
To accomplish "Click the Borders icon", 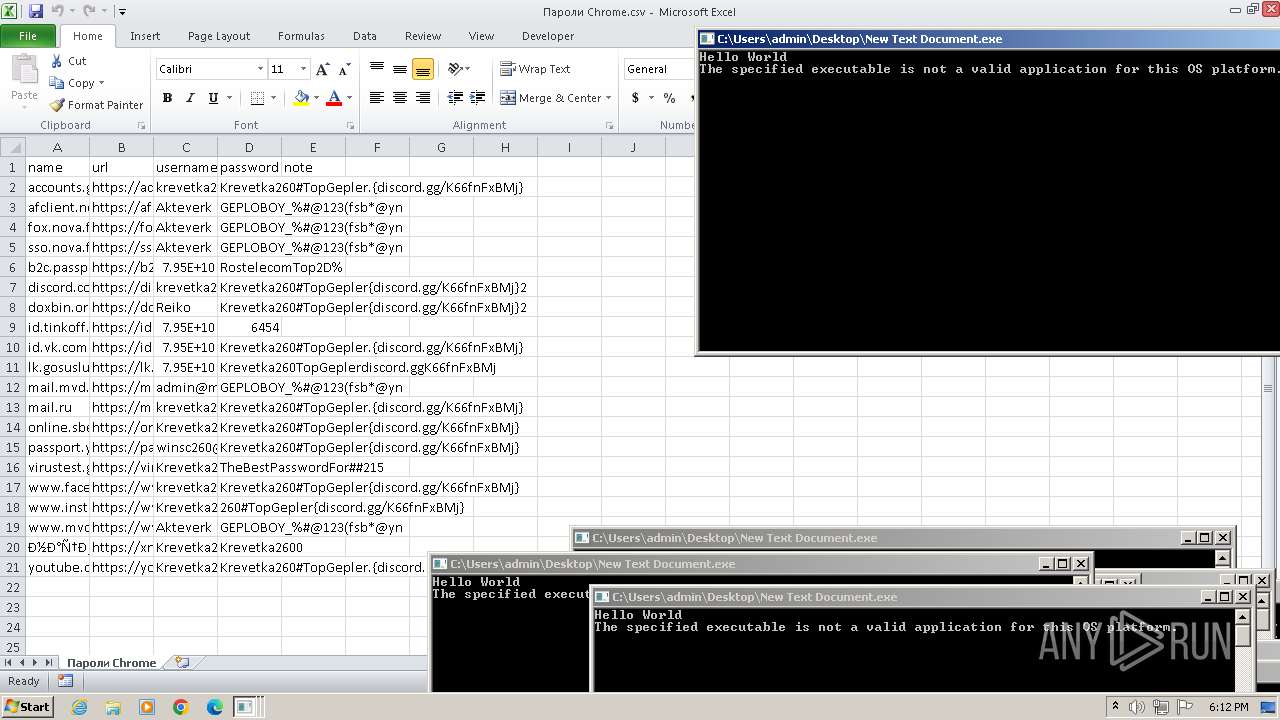I will (x=257, y=98).
